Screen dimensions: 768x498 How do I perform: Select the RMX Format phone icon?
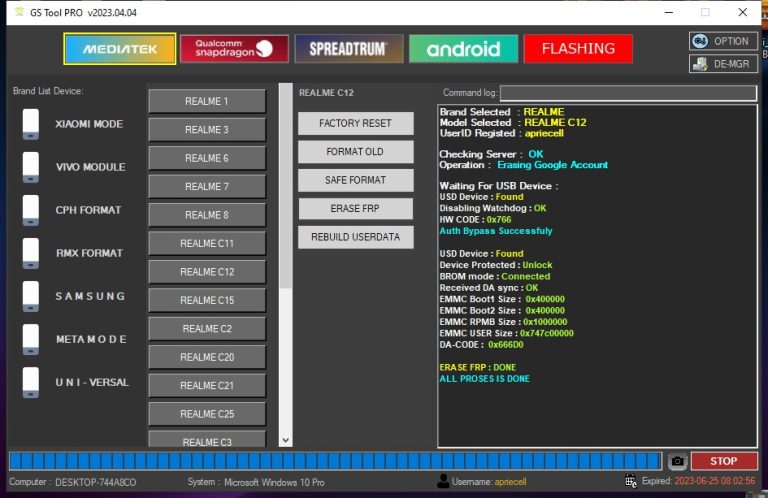pos(30,253)
